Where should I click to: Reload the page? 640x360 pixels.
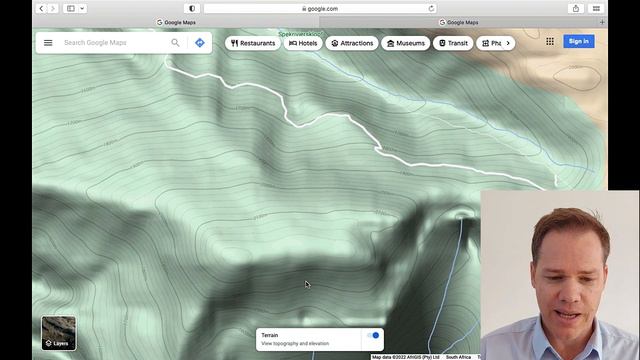coord(431,9)
